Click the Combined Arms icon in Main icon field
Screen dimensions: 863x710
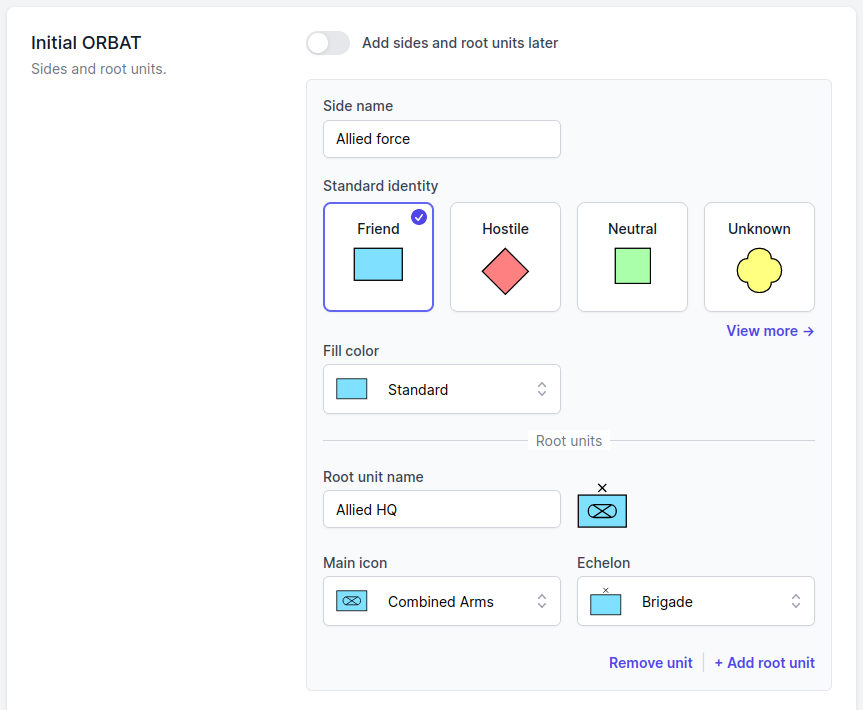(351, 601)
